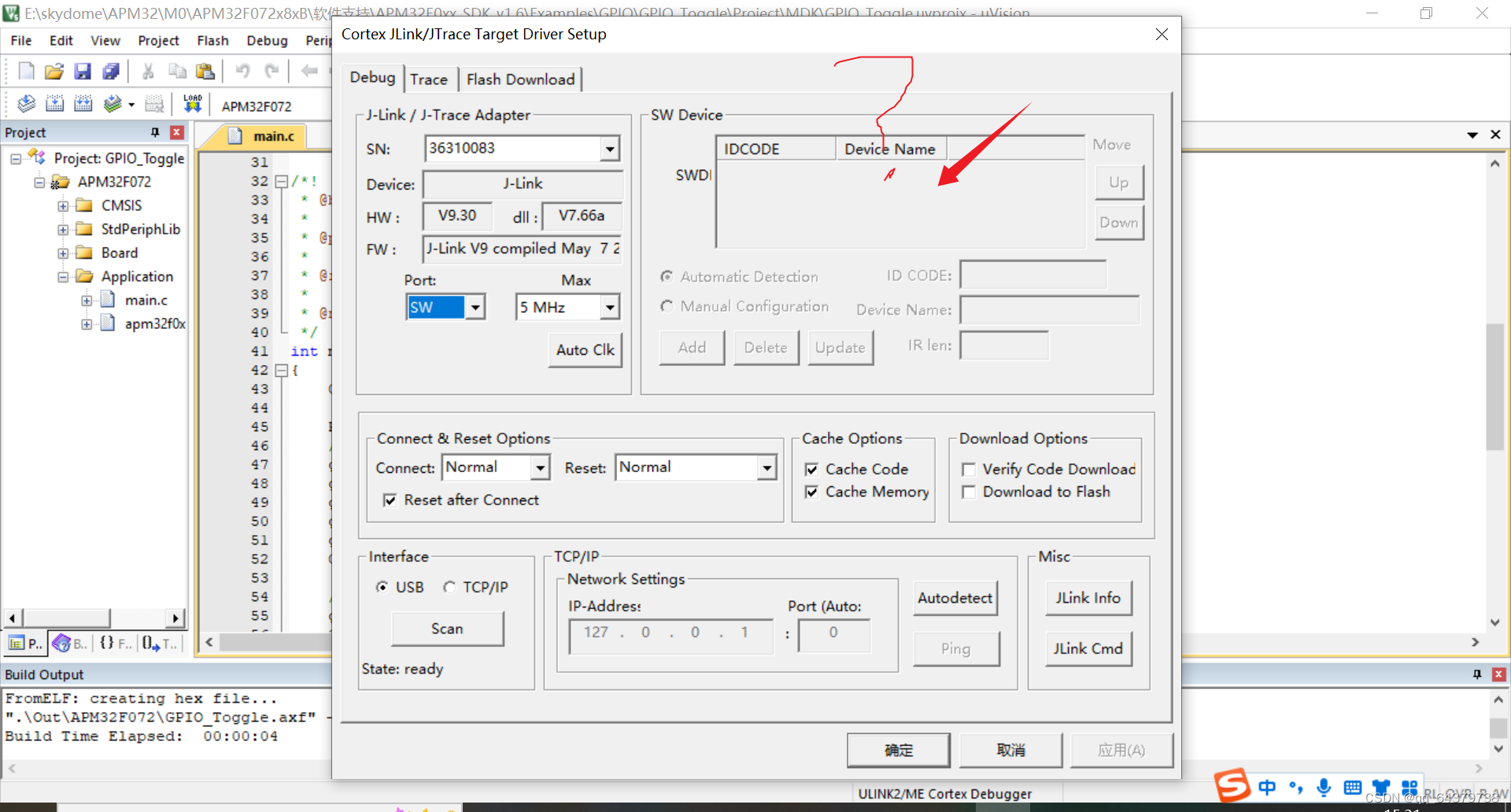Open the Functions tab with braces icon

(115, 644)
